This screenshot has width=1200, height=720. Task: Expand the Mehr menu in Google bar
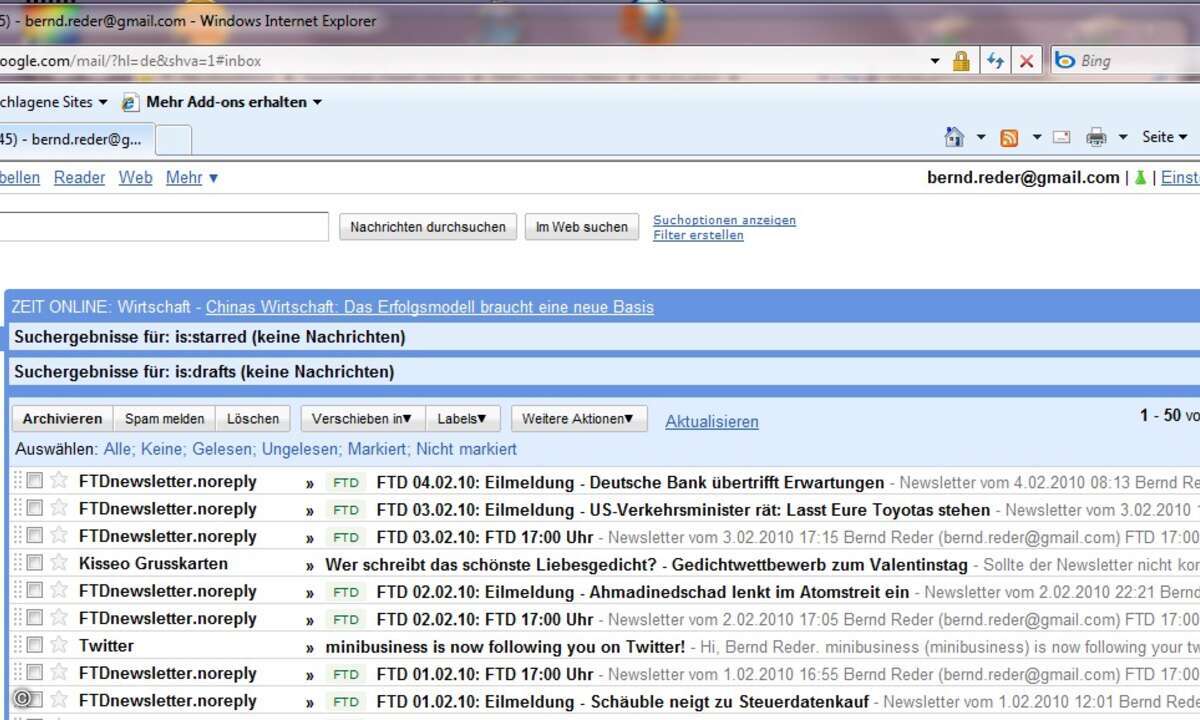[x=192, y=178]
